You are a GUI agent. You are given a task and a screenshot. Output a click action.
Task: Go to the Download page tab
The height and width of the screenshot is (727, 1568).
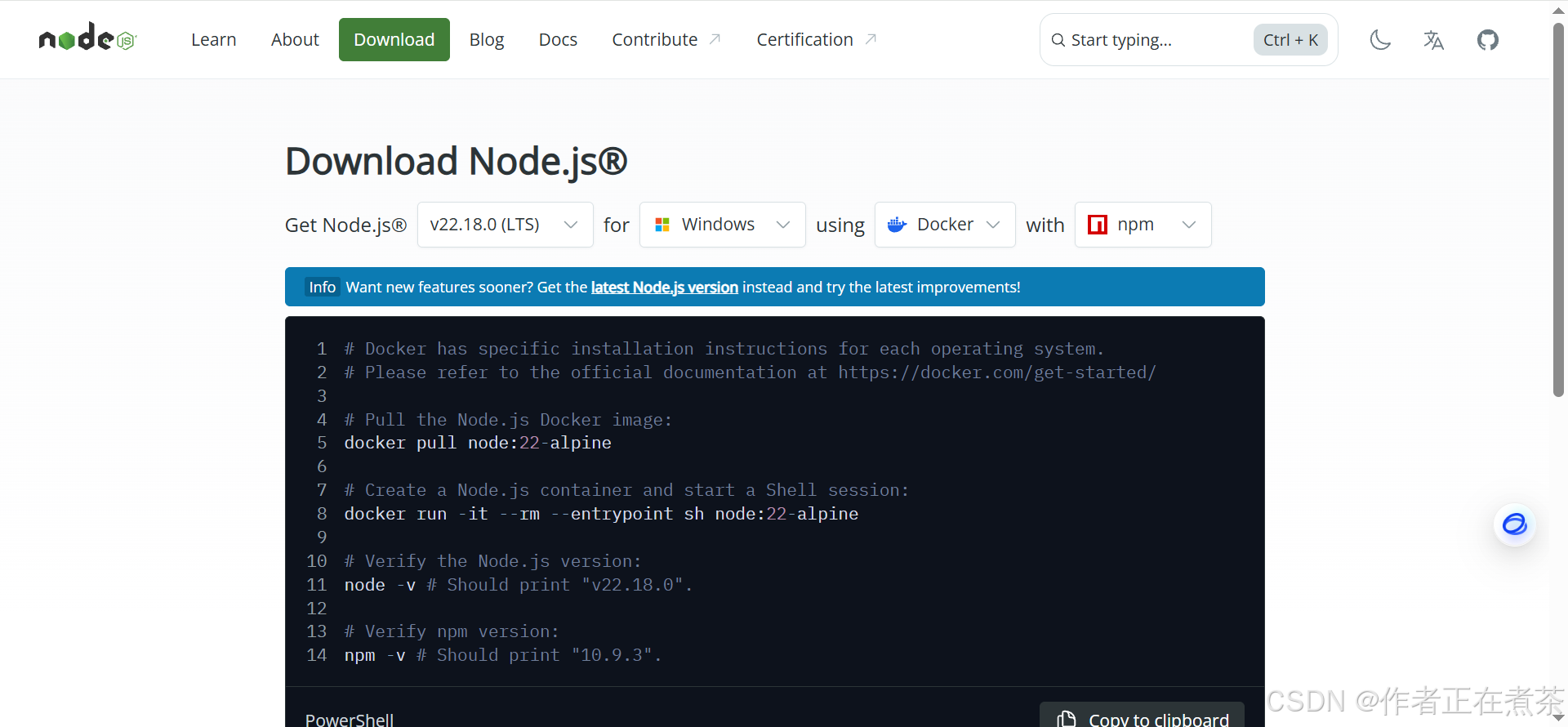pyautogui.click(x=394, y=39)
